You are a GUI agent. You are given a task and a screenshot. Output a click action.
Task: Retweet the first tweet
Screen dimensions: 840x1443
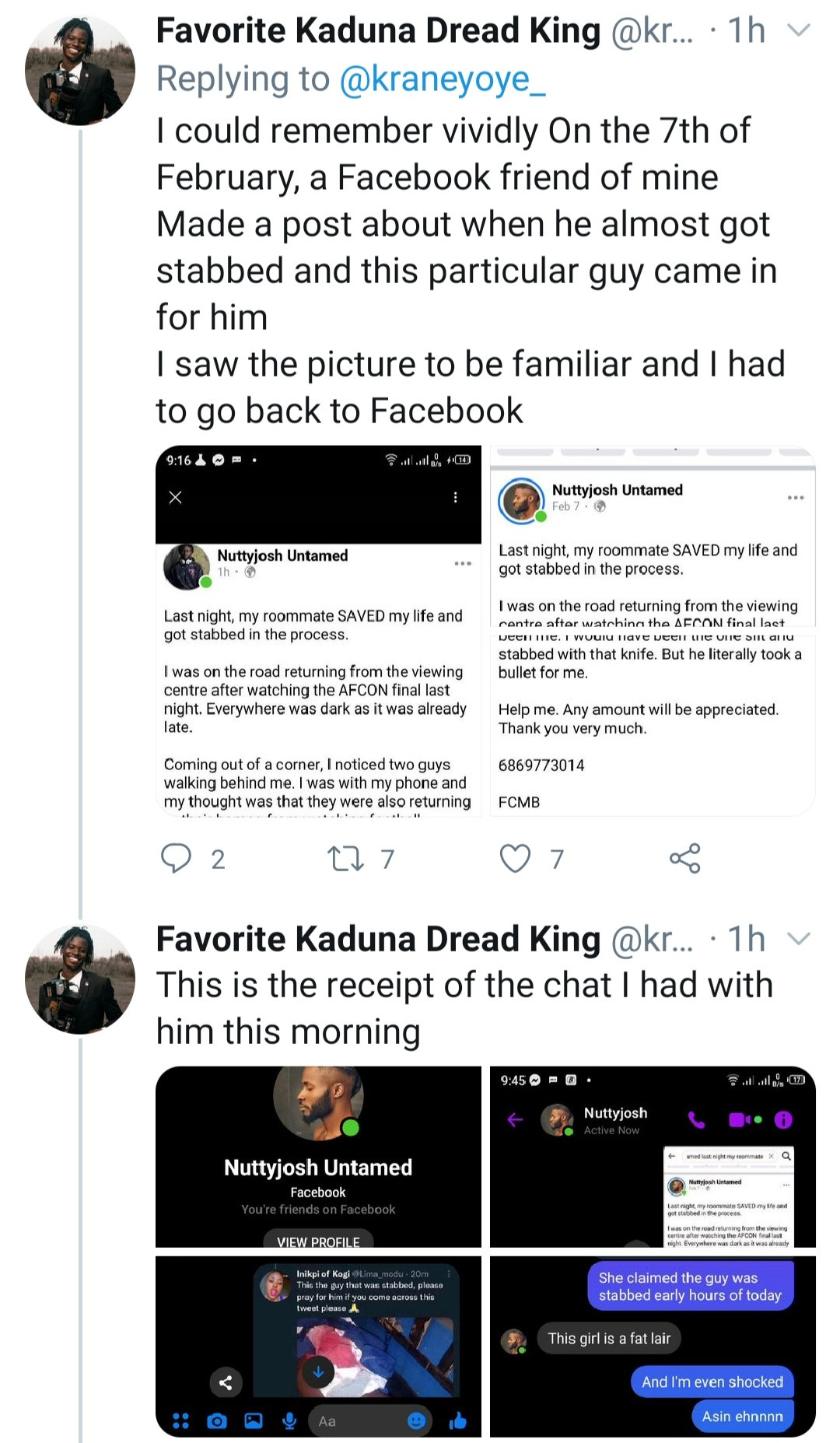(345, 858)
